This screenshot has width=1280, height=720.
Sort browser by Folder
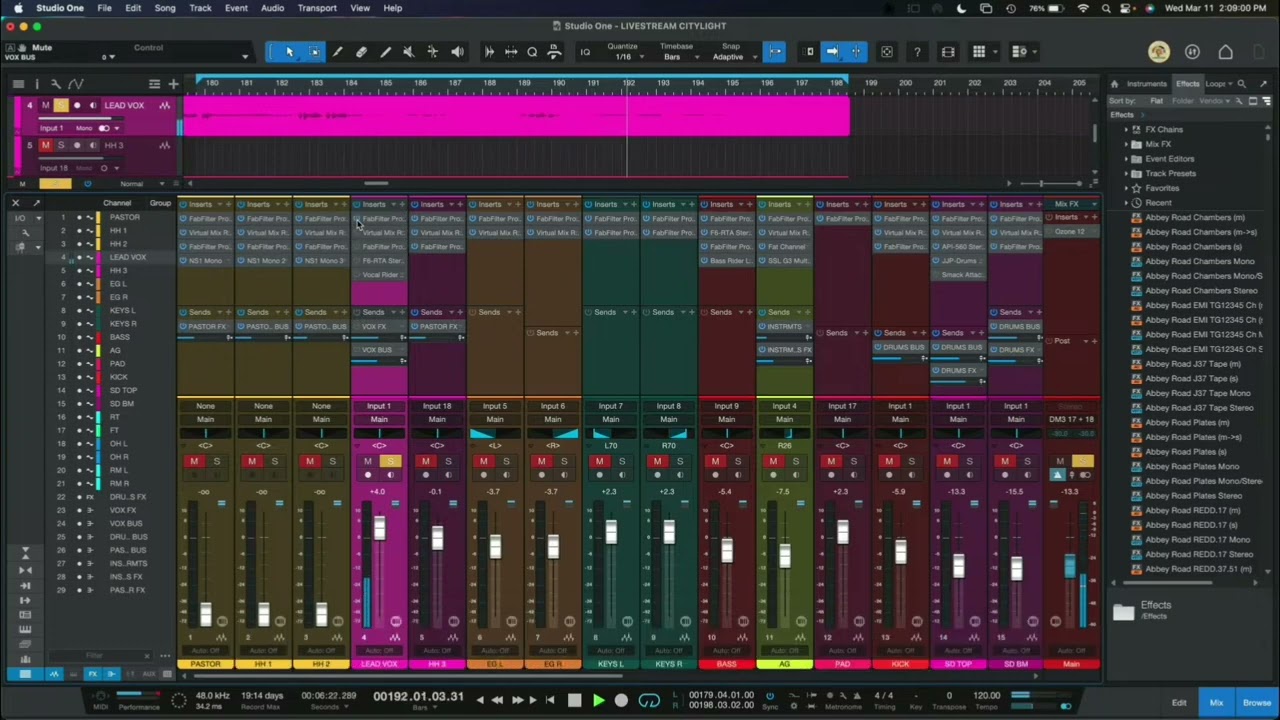click(1182, 101)
